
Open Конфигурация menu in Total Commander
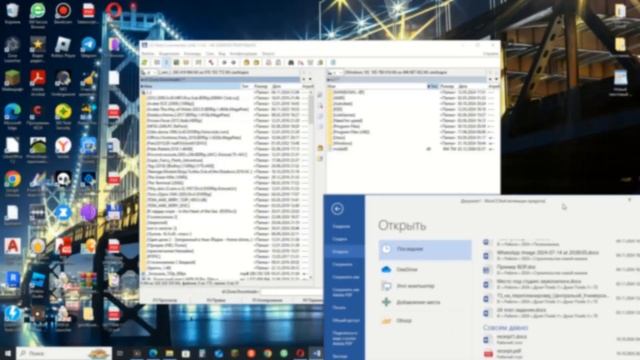243,53
